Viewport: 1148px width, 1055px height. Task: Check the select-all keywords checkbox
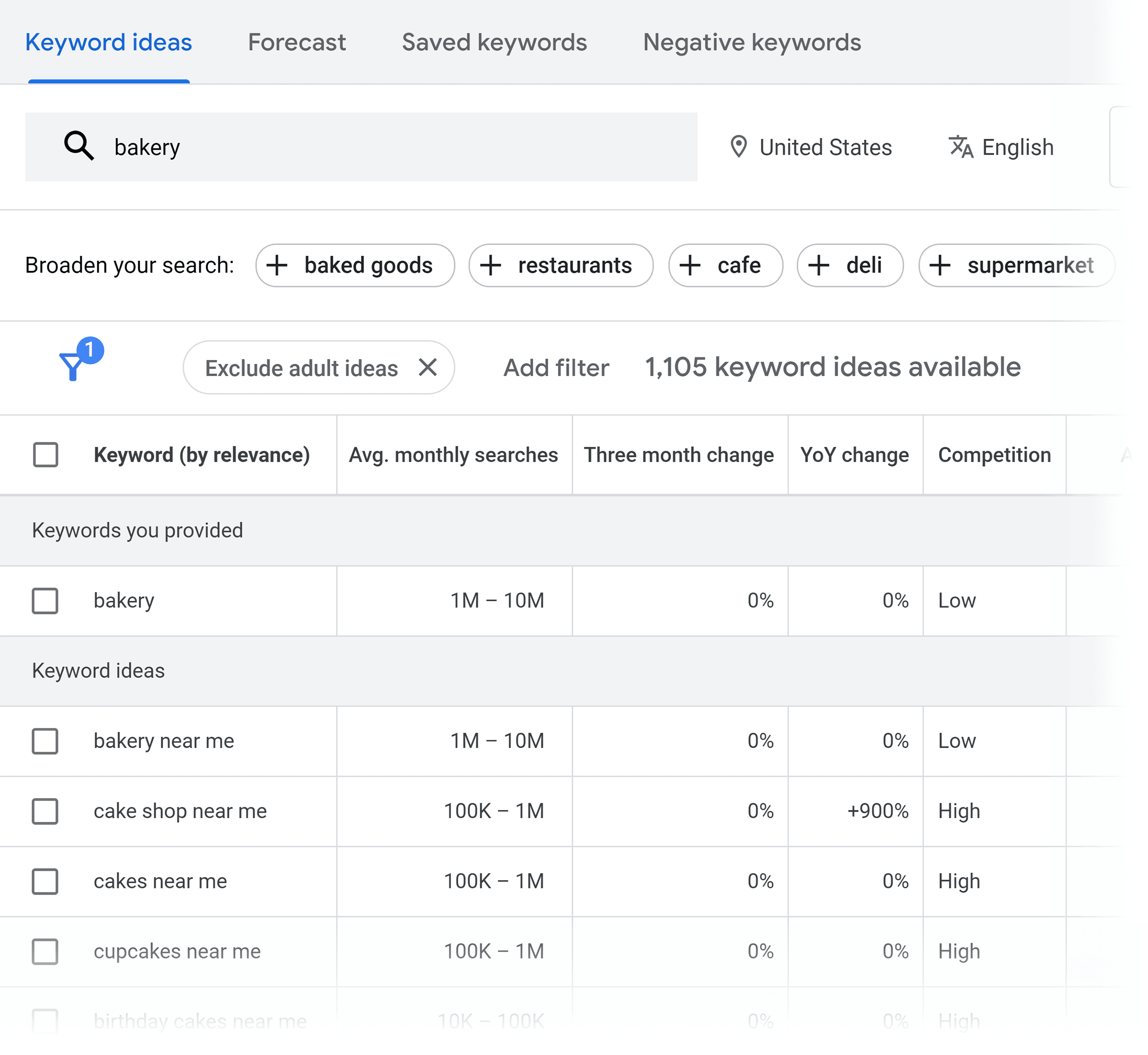tap(46, 454)
